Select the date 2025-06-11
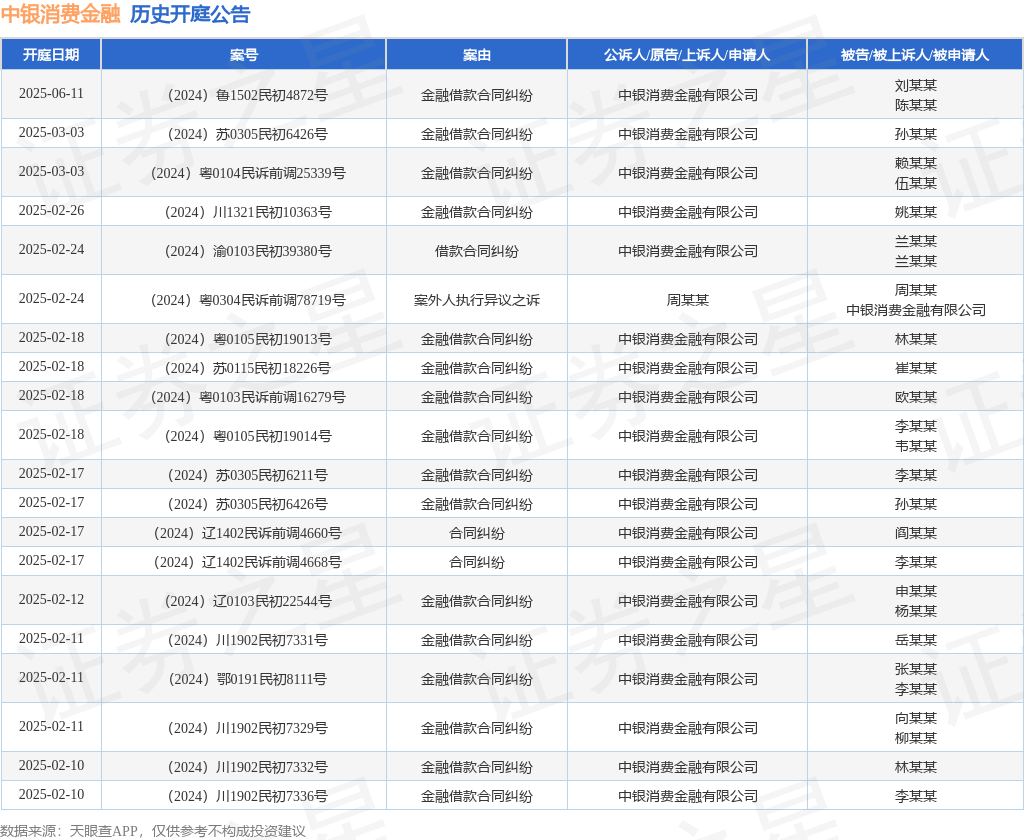1024x840 pixels. [x=52, y=93]
